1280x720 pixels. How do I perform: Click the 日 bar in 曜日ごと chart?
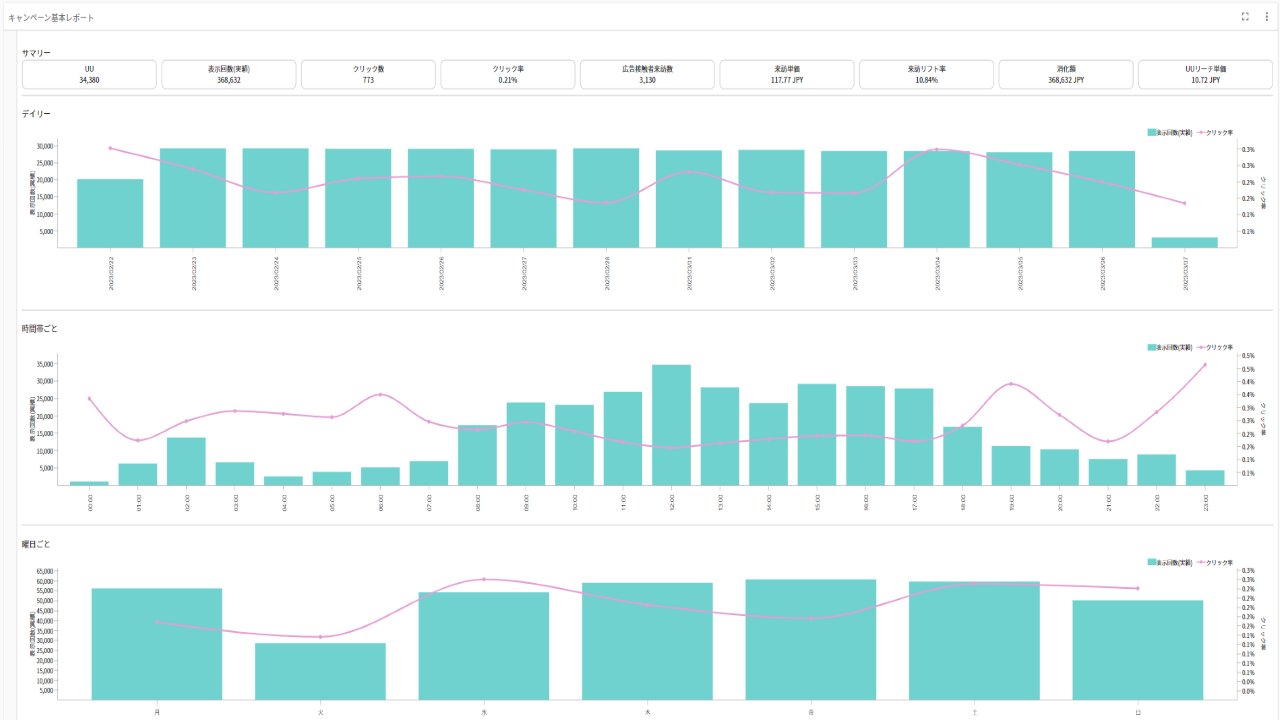click(1138, 650)
